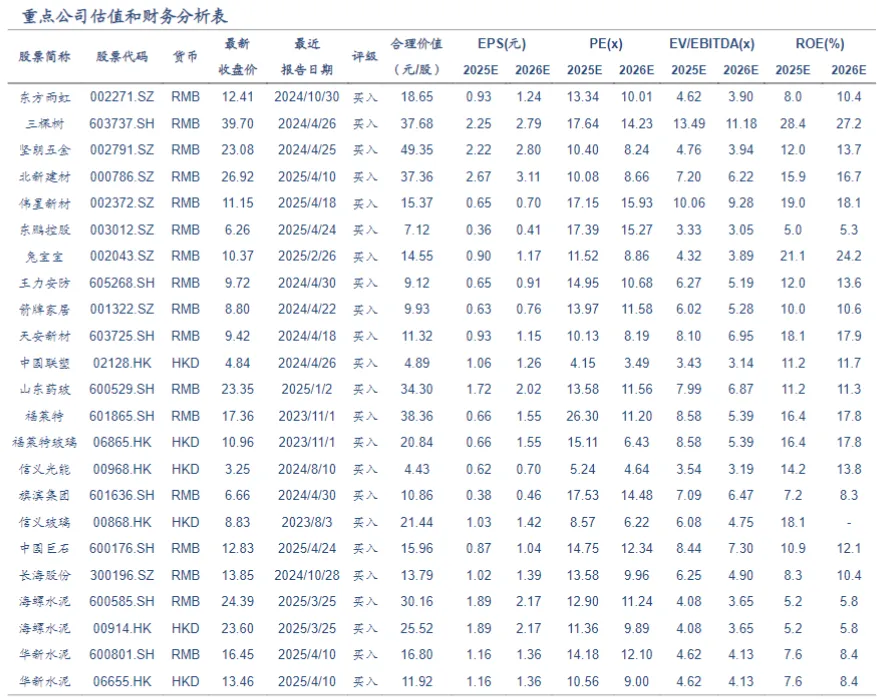Click fair value 21.44 in 00868.HK row

[417, 522]
